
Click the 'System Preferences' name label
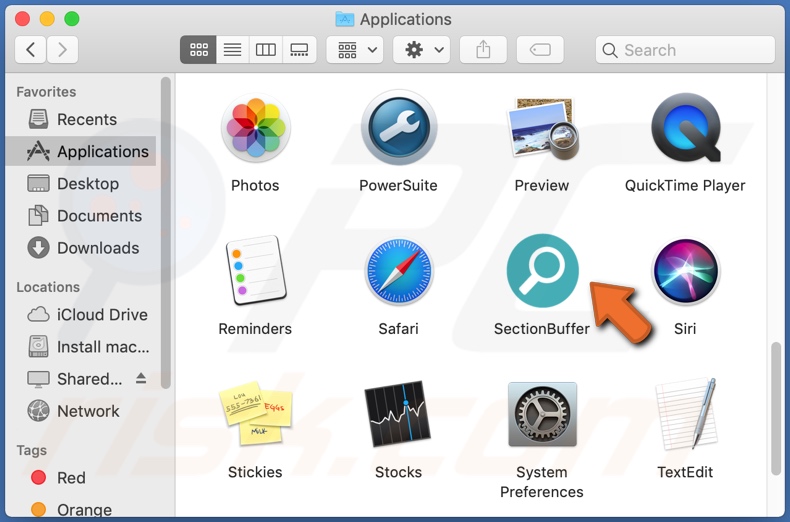tap(542, 482)
